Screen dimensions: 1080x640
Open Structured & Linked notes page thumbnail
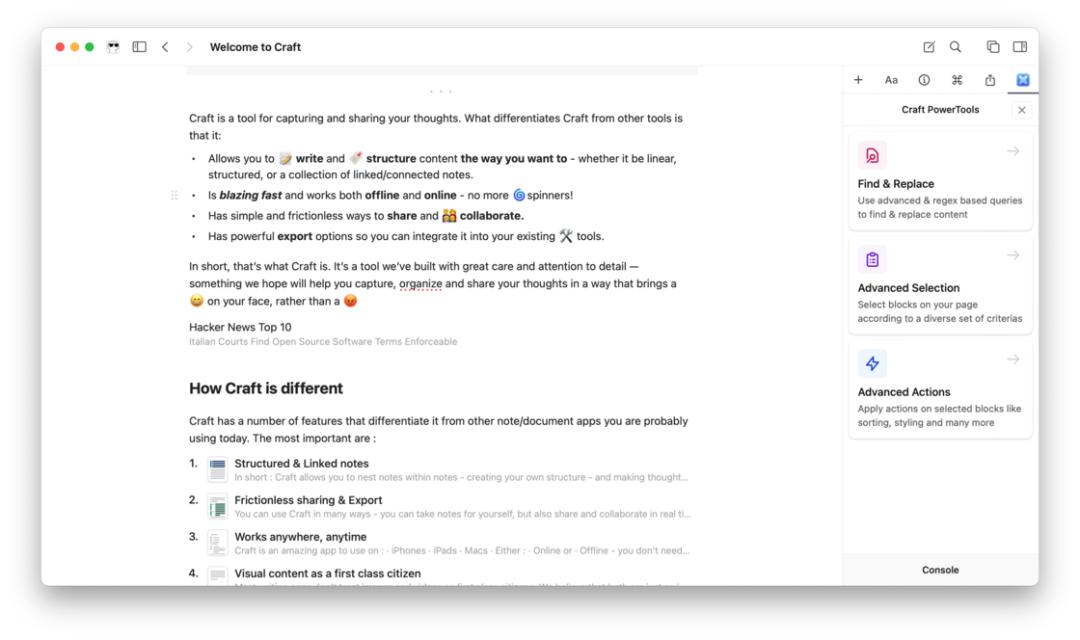pos(218,470)
